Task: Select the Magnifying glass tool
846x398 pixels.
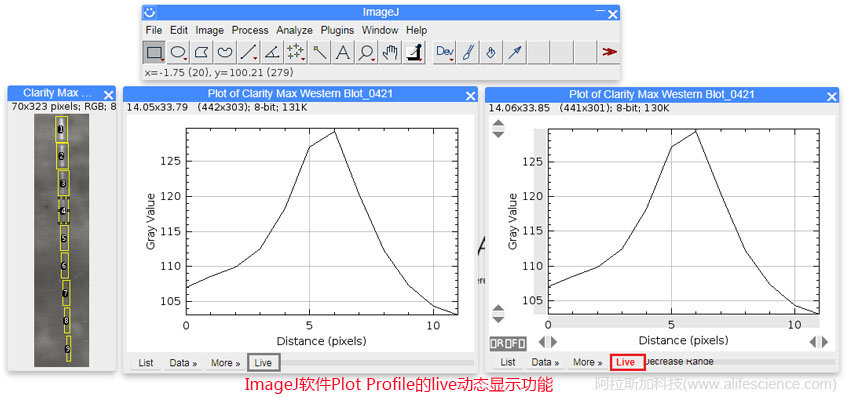Action: pyautogui.click(x=366, y=52)
